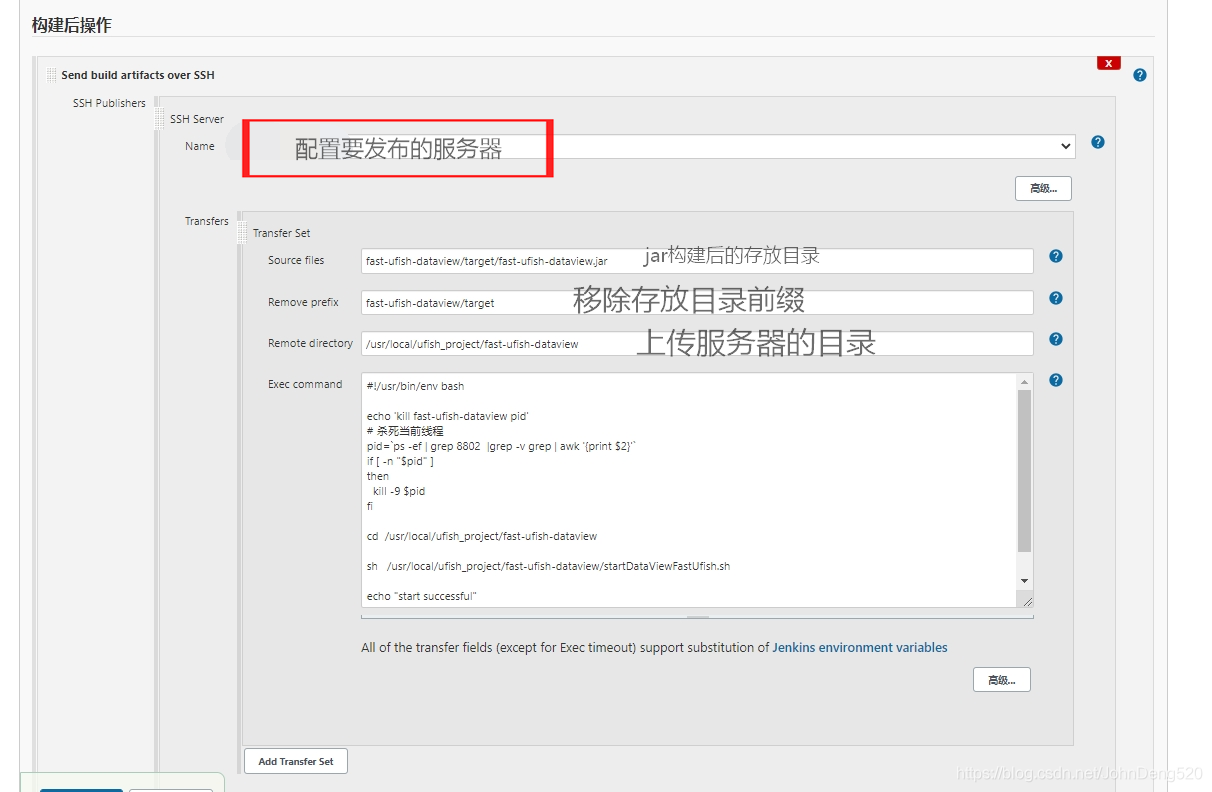Image resolution: width=1212 pixels, height=792 pixels.
Task: Click the Exec command scrollbar thumb
Action: [1025, 471]
